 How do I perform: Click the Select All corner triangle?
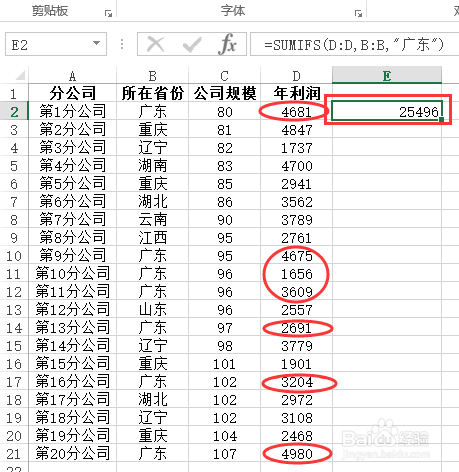pos(20,75)
